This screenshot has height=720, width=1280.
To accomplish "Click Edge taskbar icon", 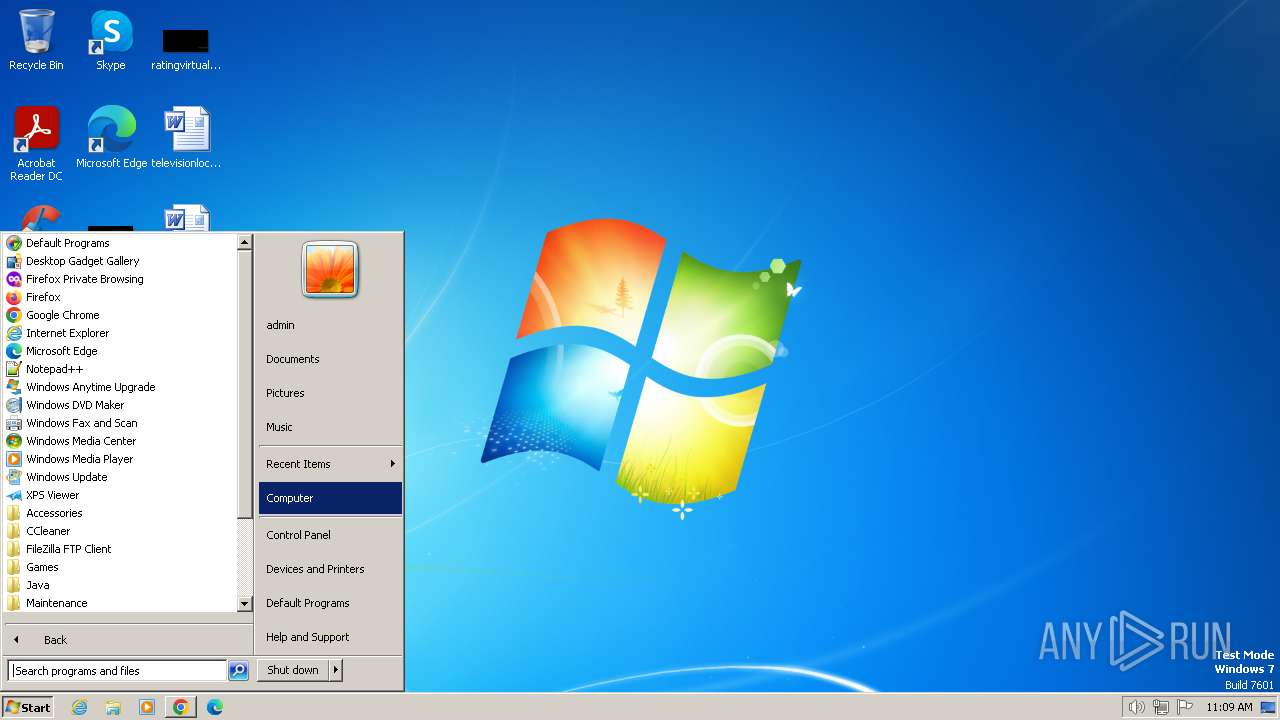I will [x=215, y=707].
